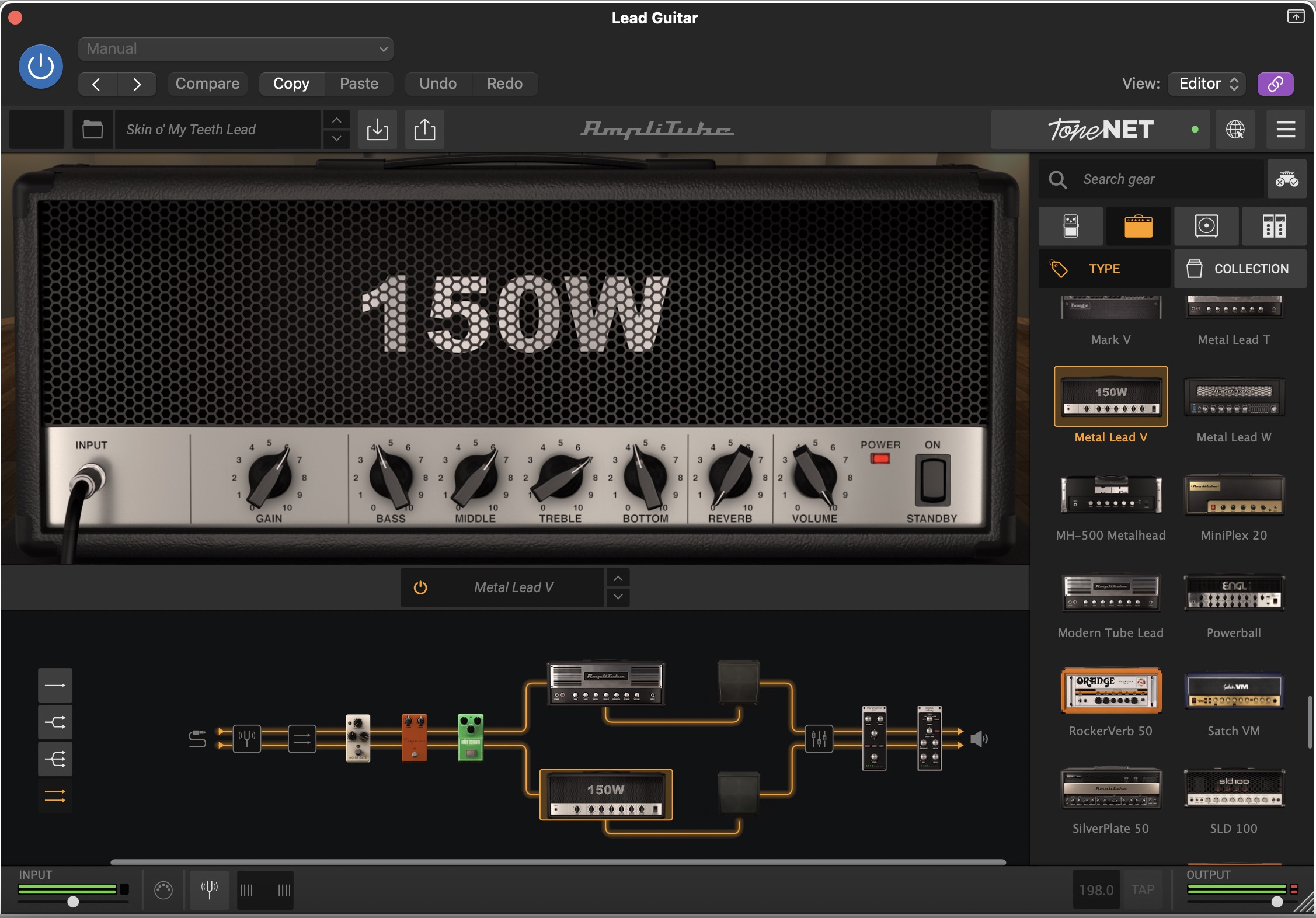This screenshot has width=1316, height=918.
Task: Open the View Editor dropdown
Action: click(1207, 84)
